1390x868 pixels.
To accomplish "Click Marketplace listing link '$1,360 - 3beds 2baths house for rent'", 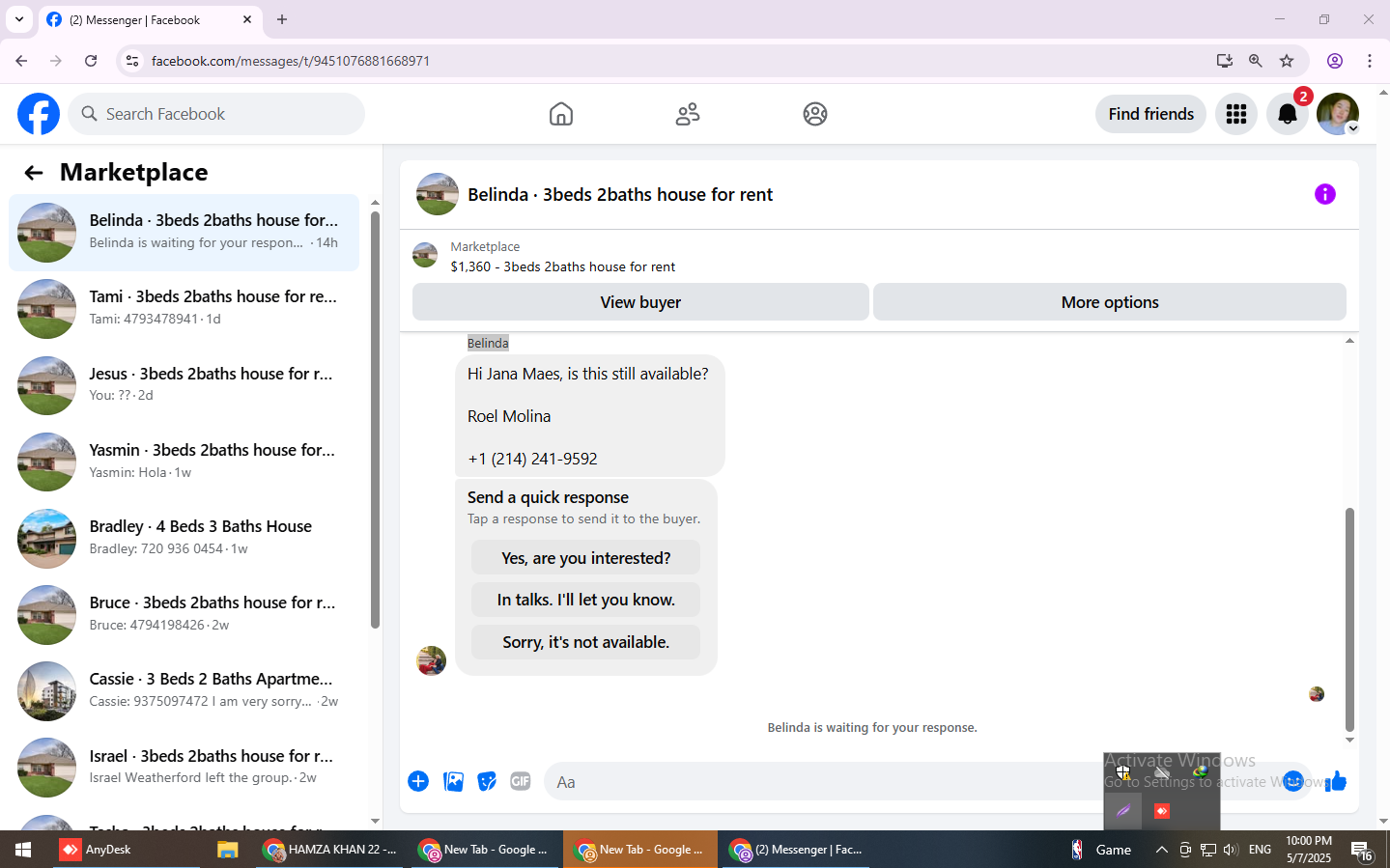I will [563, 266].
